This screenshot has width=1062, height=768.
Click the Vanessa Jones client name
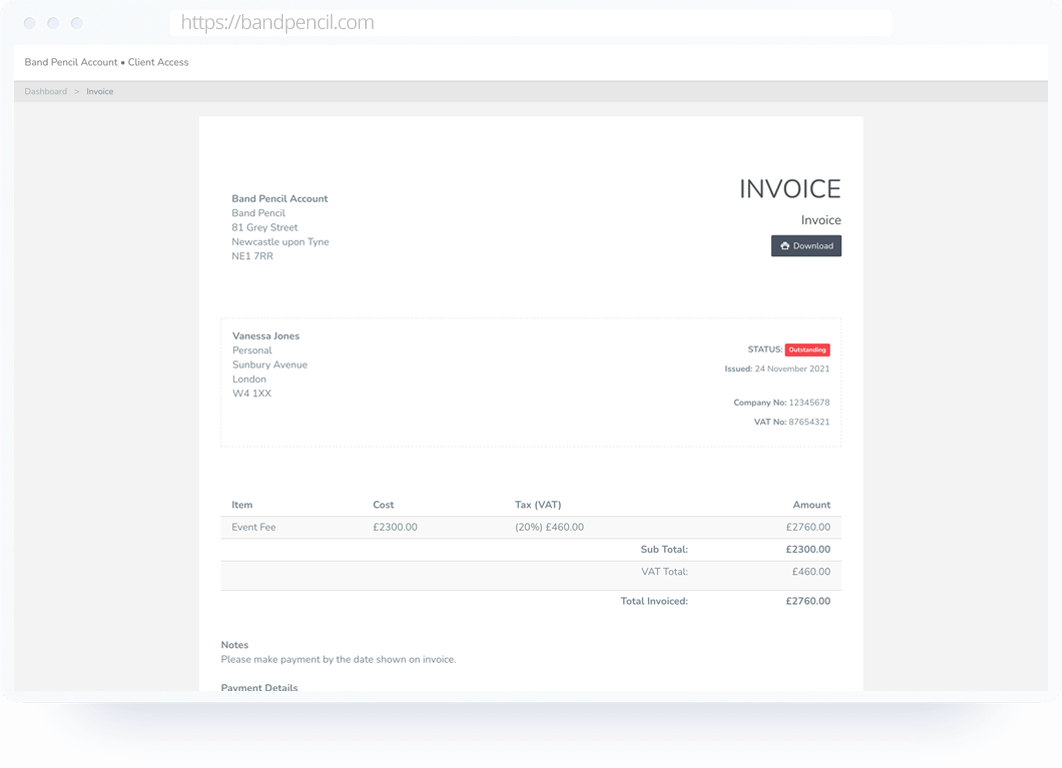[265, 336]
